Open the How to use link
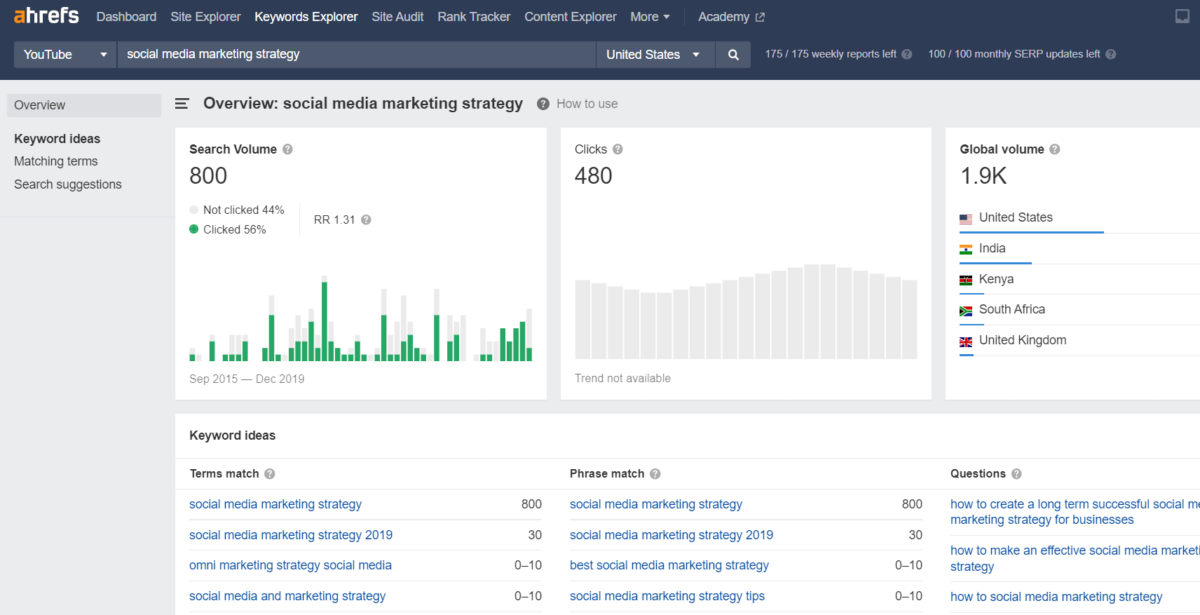 pos(587,104)
